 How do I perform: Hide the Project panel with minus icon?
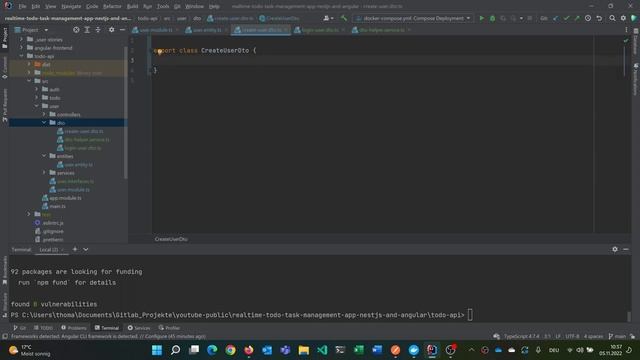[122, 30]
